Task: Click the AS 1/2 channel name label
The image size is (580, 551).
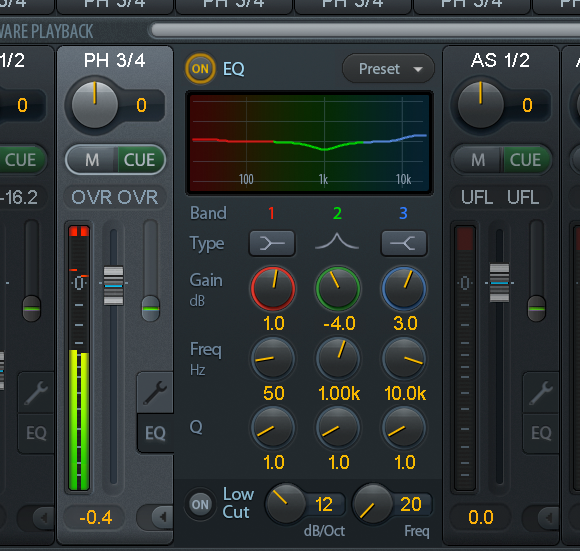Action: [500, 60]
